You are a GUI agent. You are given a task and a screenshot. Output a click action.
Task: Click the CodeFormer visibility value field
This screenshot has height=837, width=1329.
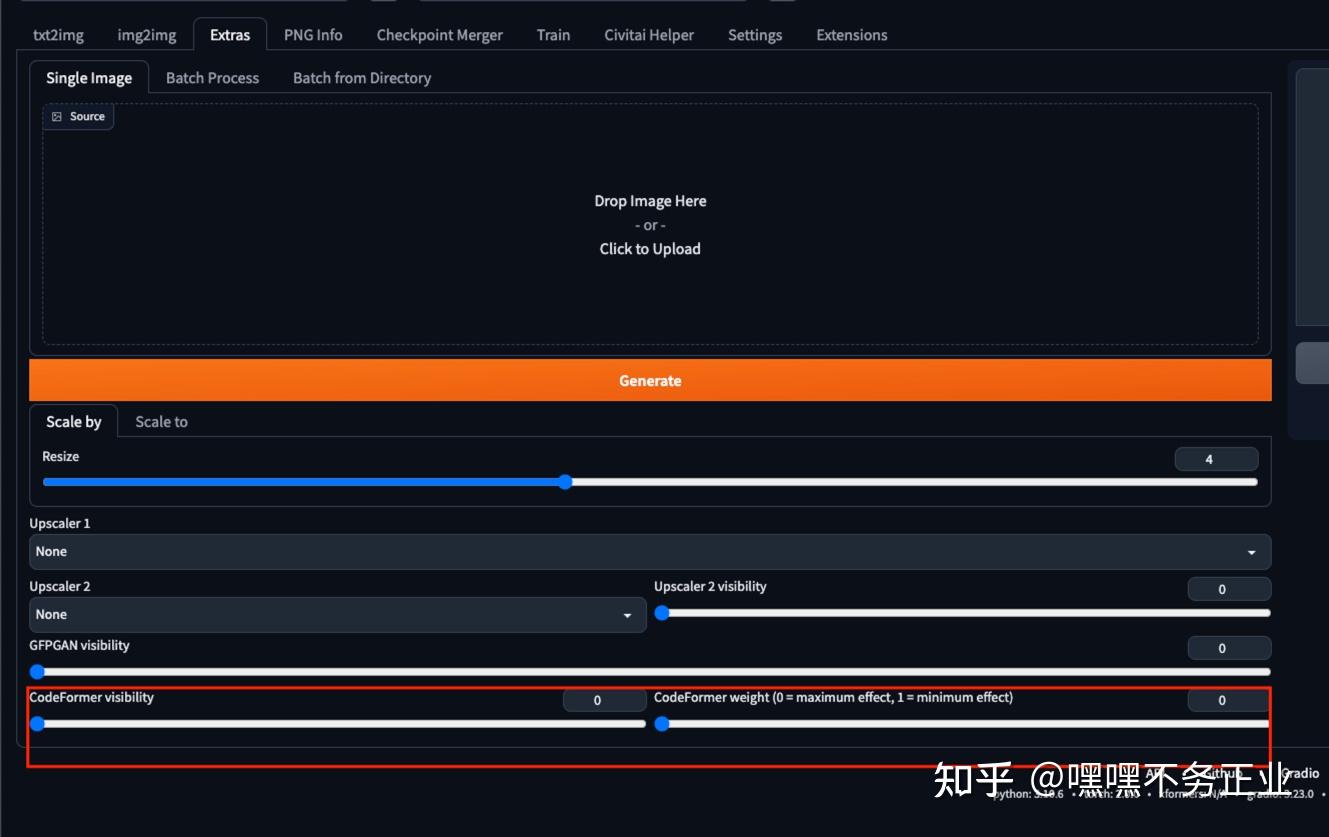[604, 700]
